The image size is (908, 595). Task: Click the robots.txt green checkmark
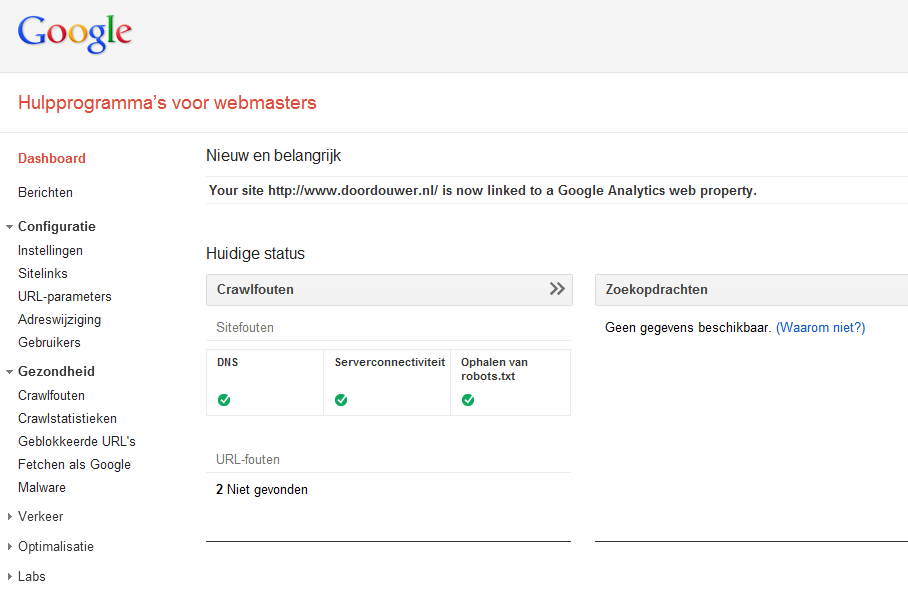[x=468, y=400]
